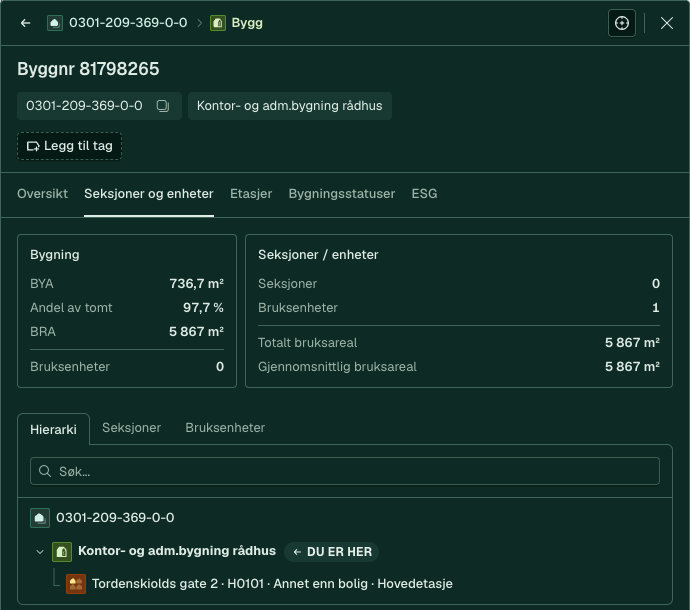Collapse the Kontor- og adm.bygning rådhus node
690x610 pixels.
(x=40, y=551)
